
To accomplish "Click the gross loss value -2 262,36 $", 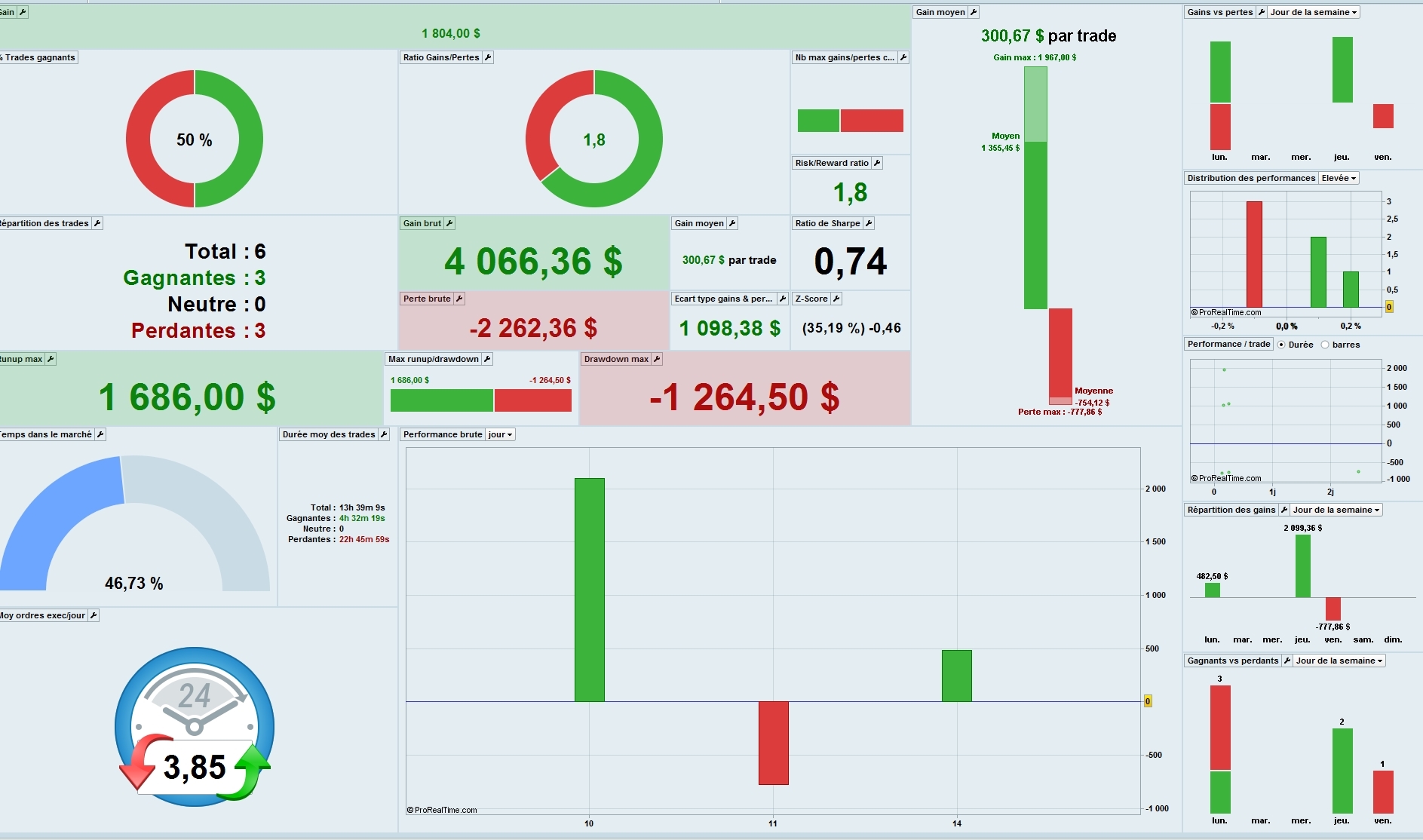I will [x=533, y=328].
